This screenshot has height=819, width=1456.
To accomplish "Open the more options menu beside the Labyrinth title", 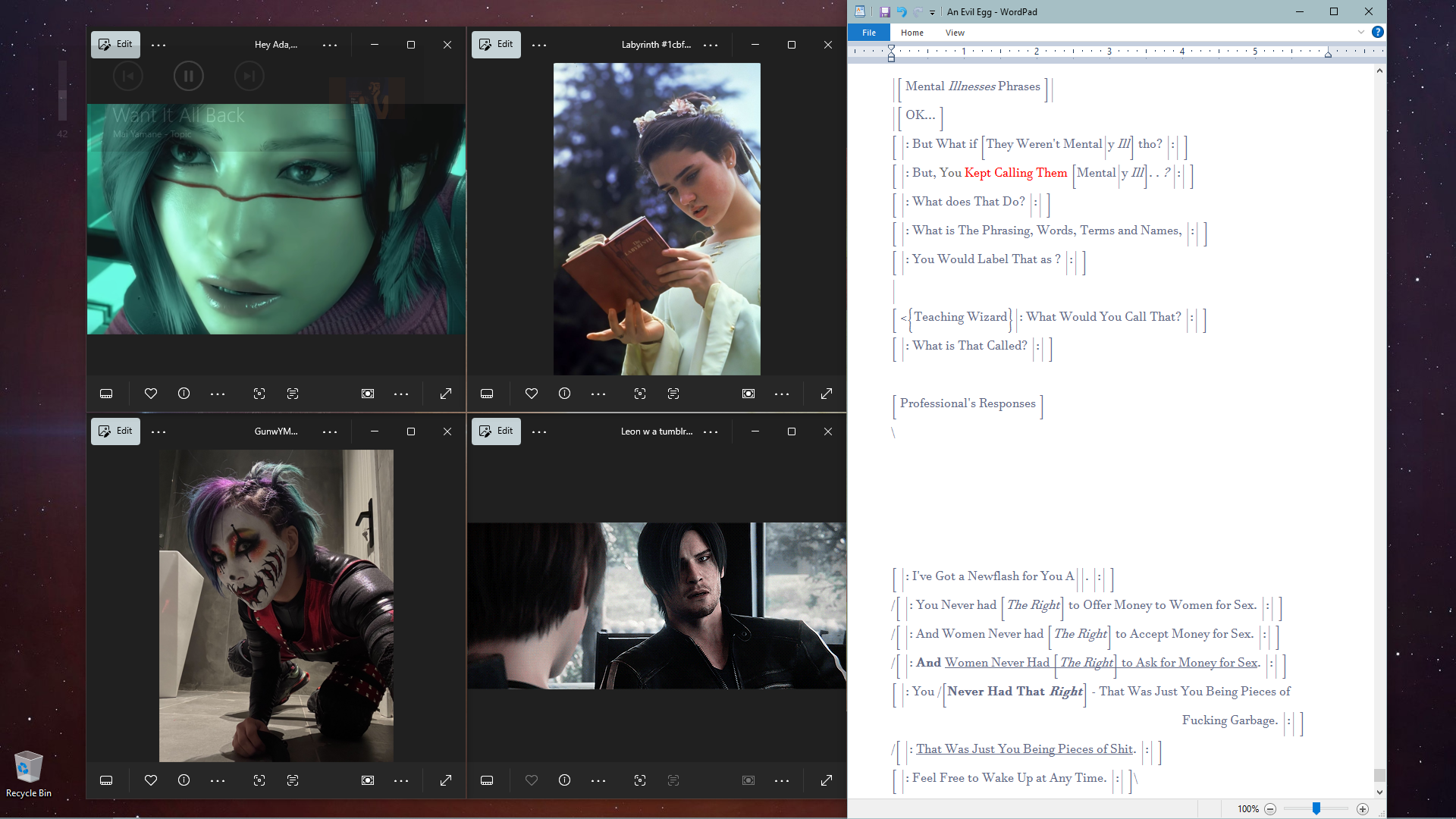I will 711,45.
